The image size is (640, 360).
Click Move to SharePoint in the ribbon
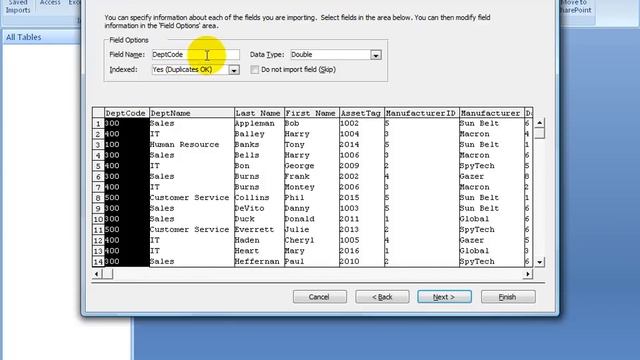click(x=575, y=7)
